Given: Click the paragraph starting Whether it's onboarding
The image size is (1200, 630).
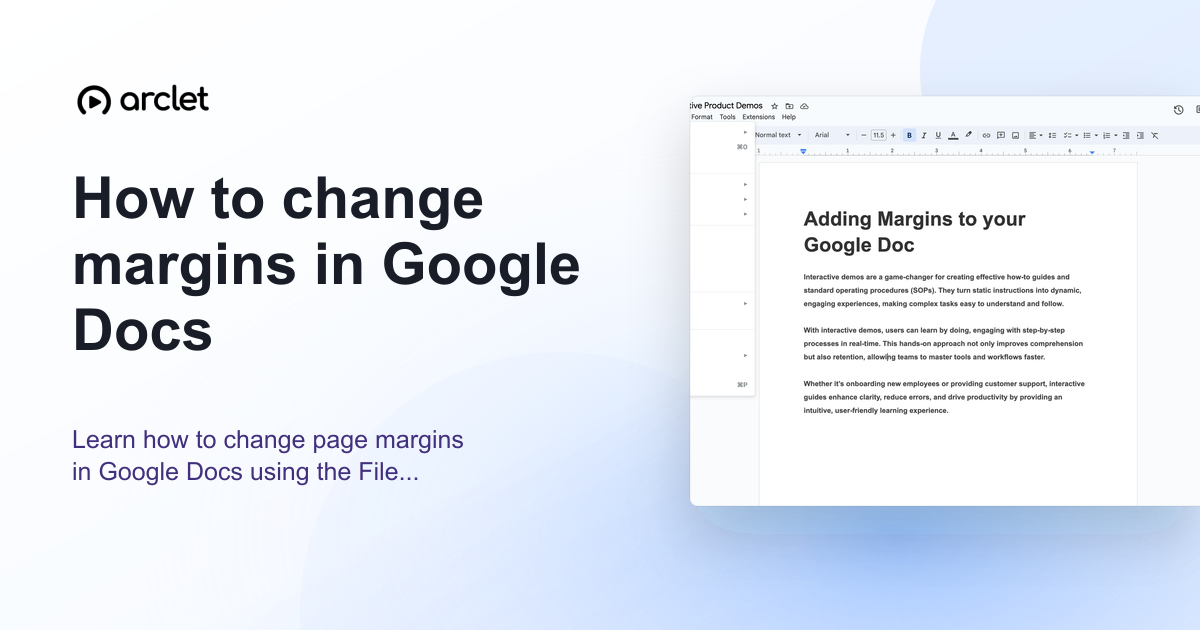Looking at the screenshot, I should [944, 397].
